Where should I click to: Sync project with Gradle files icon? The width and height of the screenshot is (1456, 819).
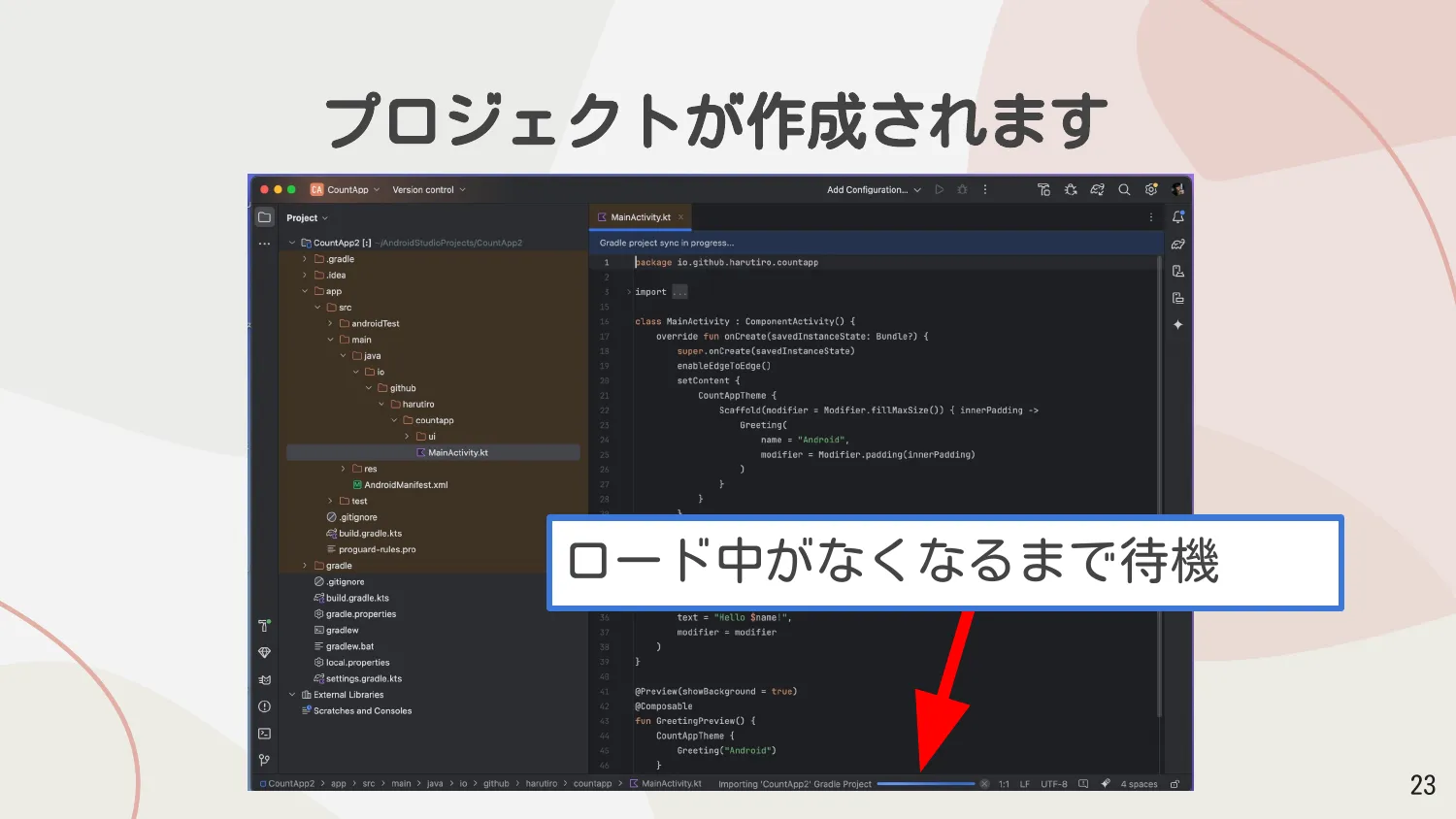tap(1097, 189)
